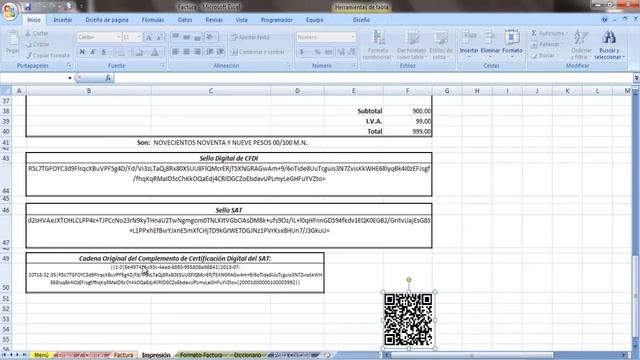The image size is (640, 360).
Task: Open Rellenar (Fill) dropdown
Action: coord(546,44)
